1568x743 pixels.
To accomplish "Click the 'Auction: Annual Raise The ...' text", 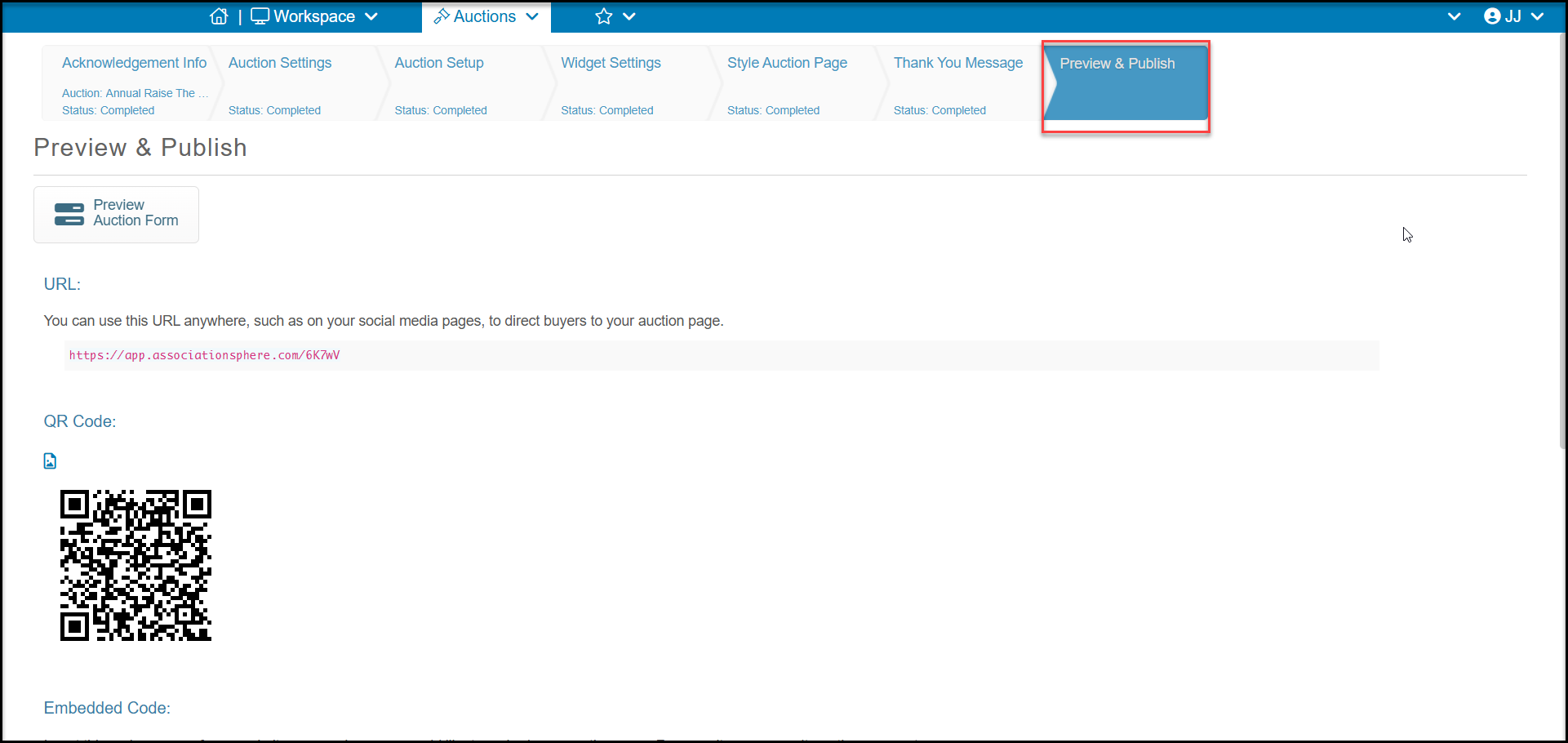I will [135, 93].
